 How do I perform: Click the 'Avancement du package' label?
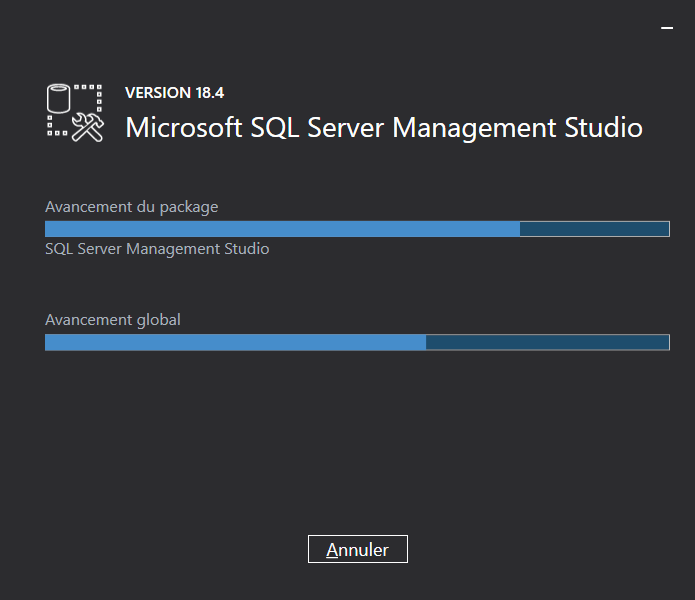point(132,207)
